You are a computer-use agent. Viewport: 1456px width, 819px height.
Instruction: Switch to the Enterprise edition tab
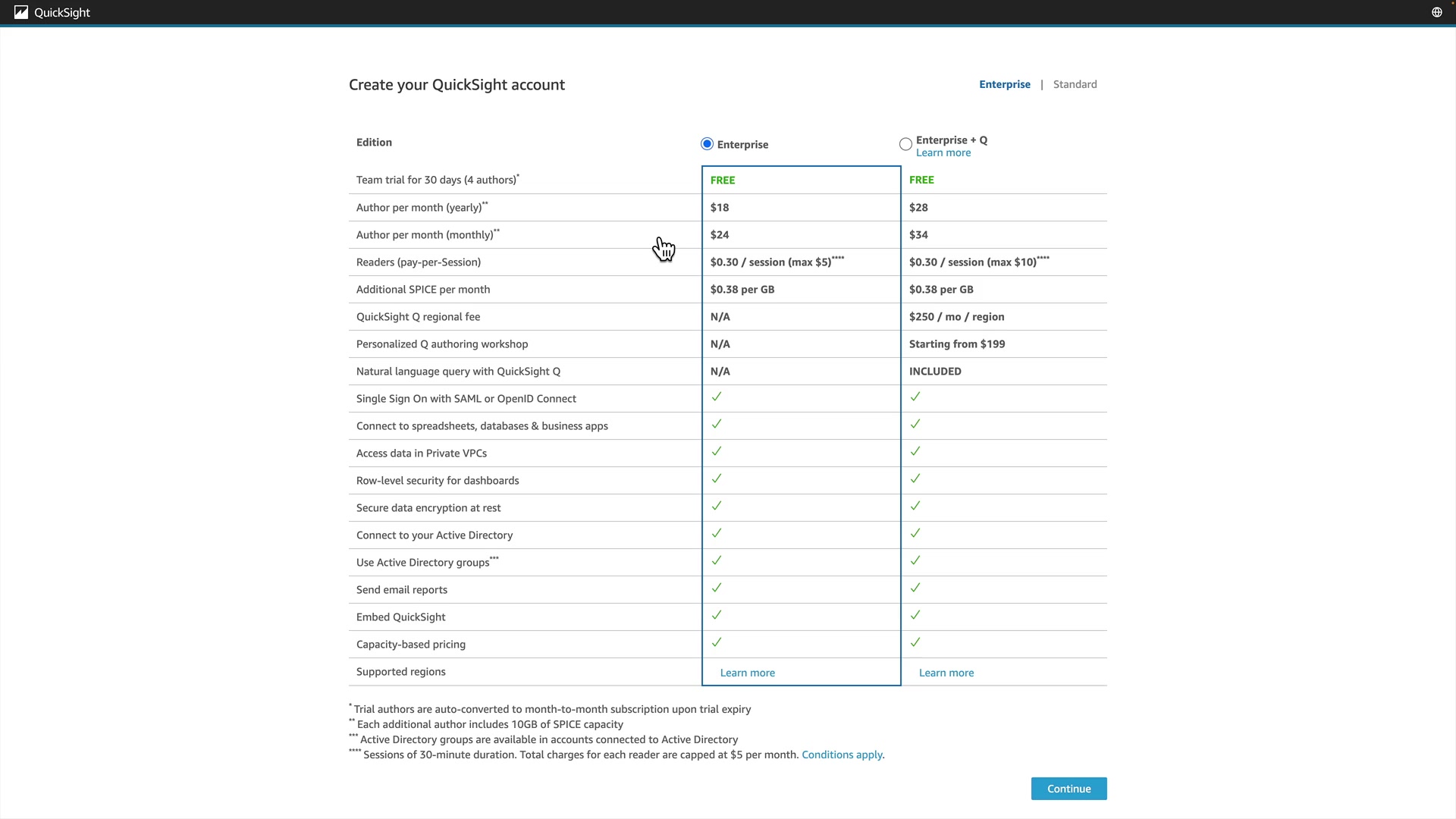click(1004, 84)
